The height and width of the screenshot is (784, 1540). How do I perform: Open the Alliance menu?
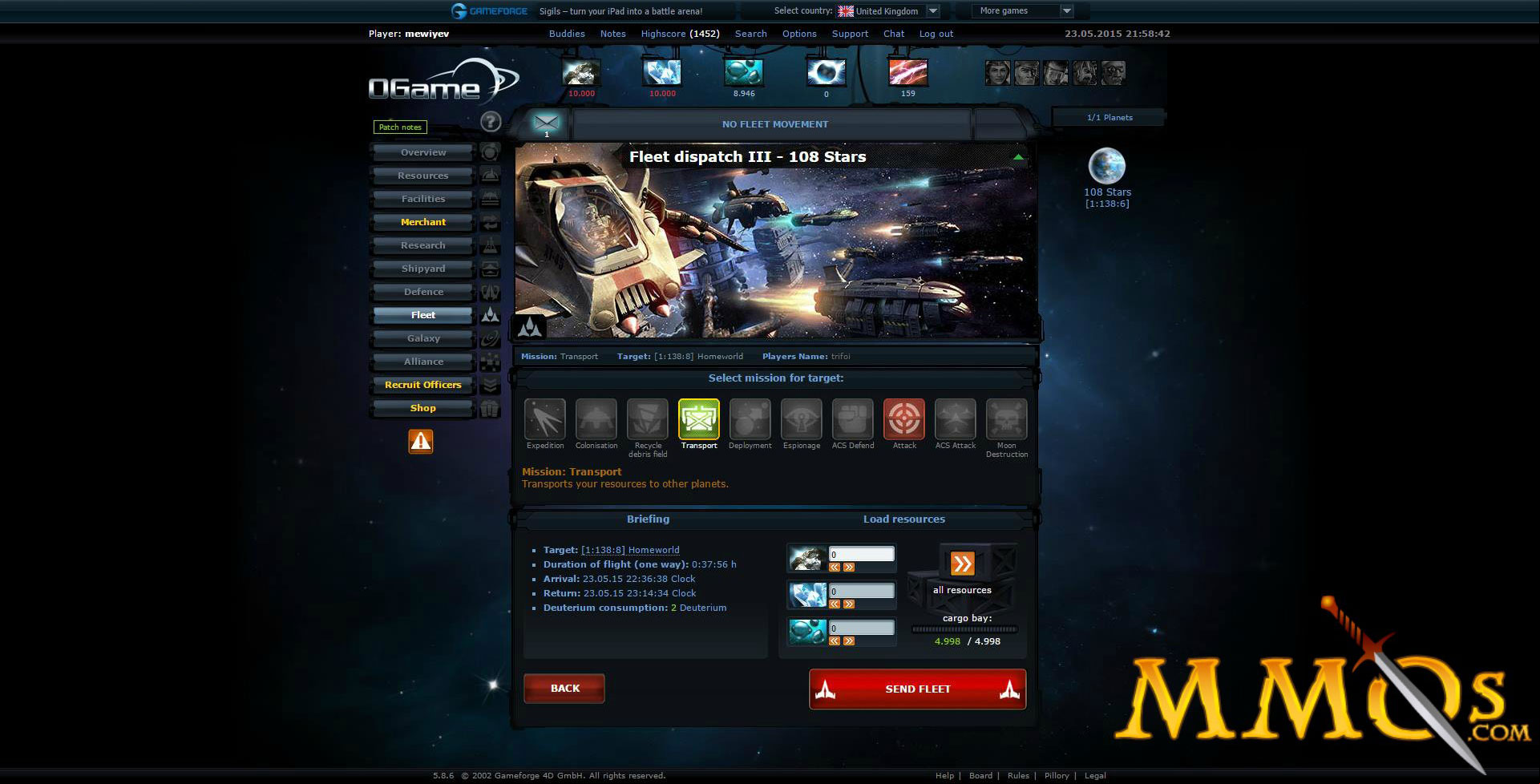423,362
